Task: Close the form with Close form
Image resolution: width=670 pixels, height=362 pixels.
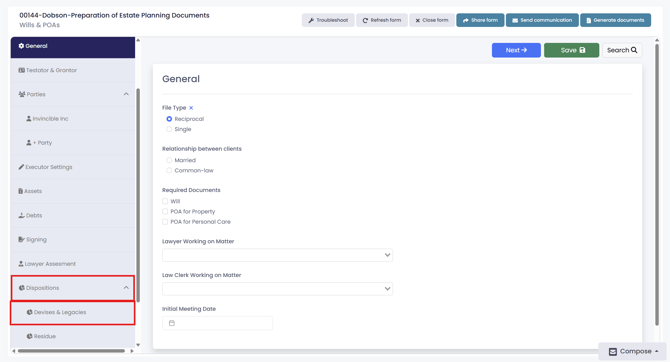Action: (432, 20)
